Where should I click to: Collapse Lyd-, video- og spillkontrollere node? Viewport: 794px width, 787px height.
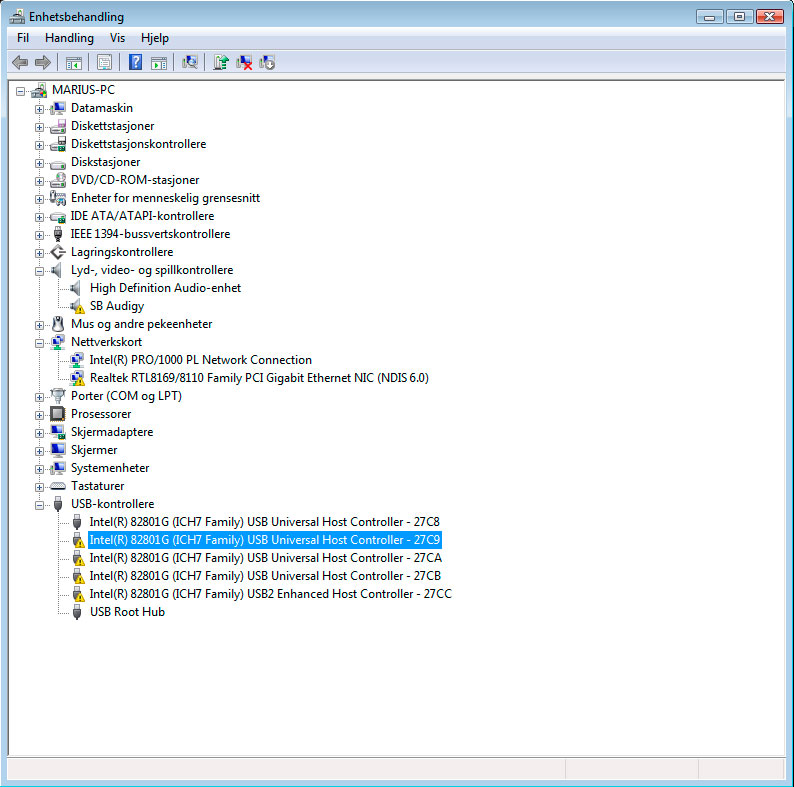[x=39, y=271]
